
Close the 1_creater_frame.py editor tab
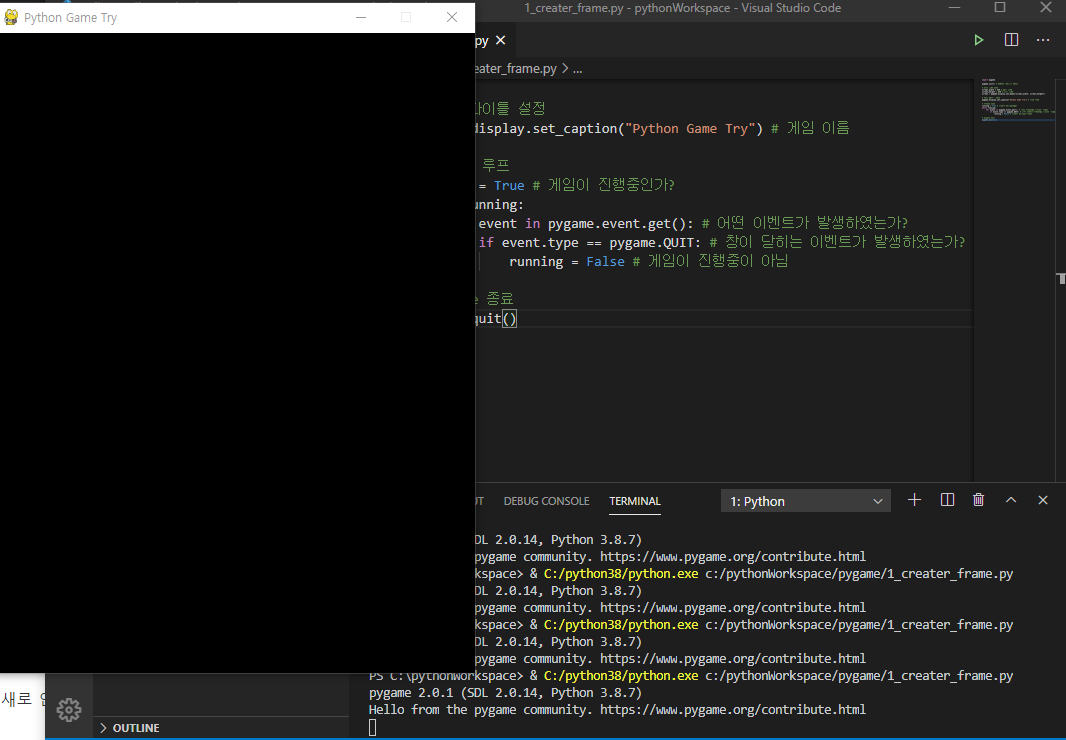click(x=500, y=40)
